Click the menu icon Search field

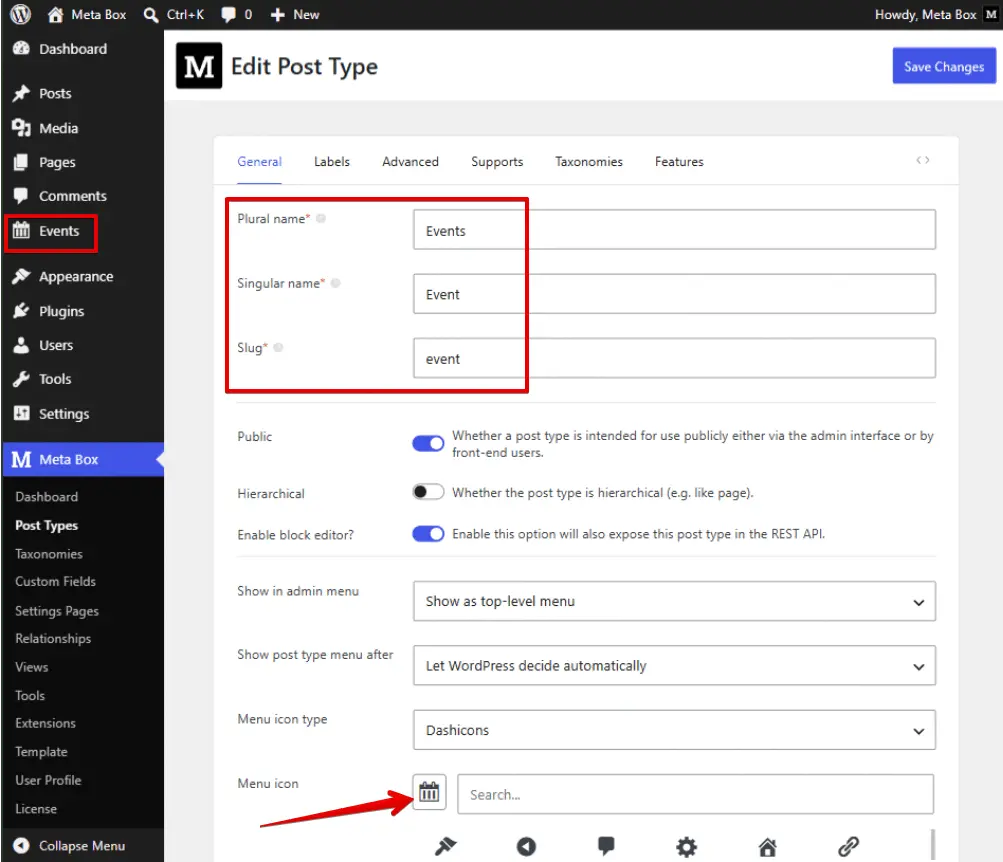[695, 794]
